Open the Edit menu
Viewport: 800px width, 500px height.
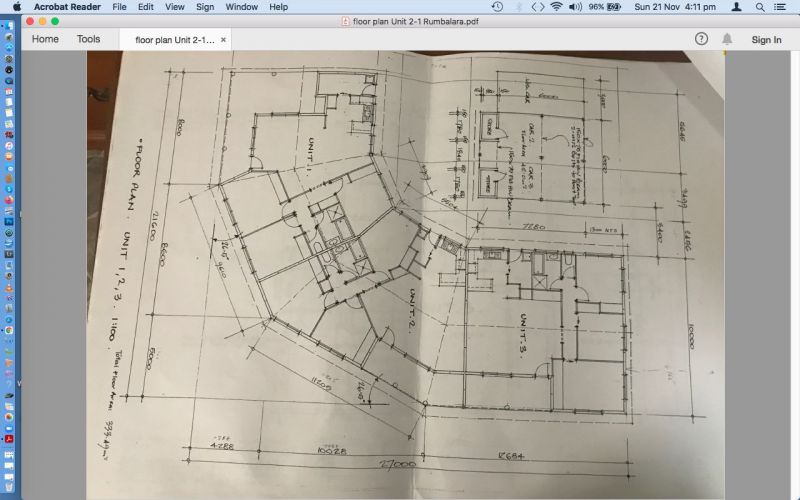(x=146, y=7)
